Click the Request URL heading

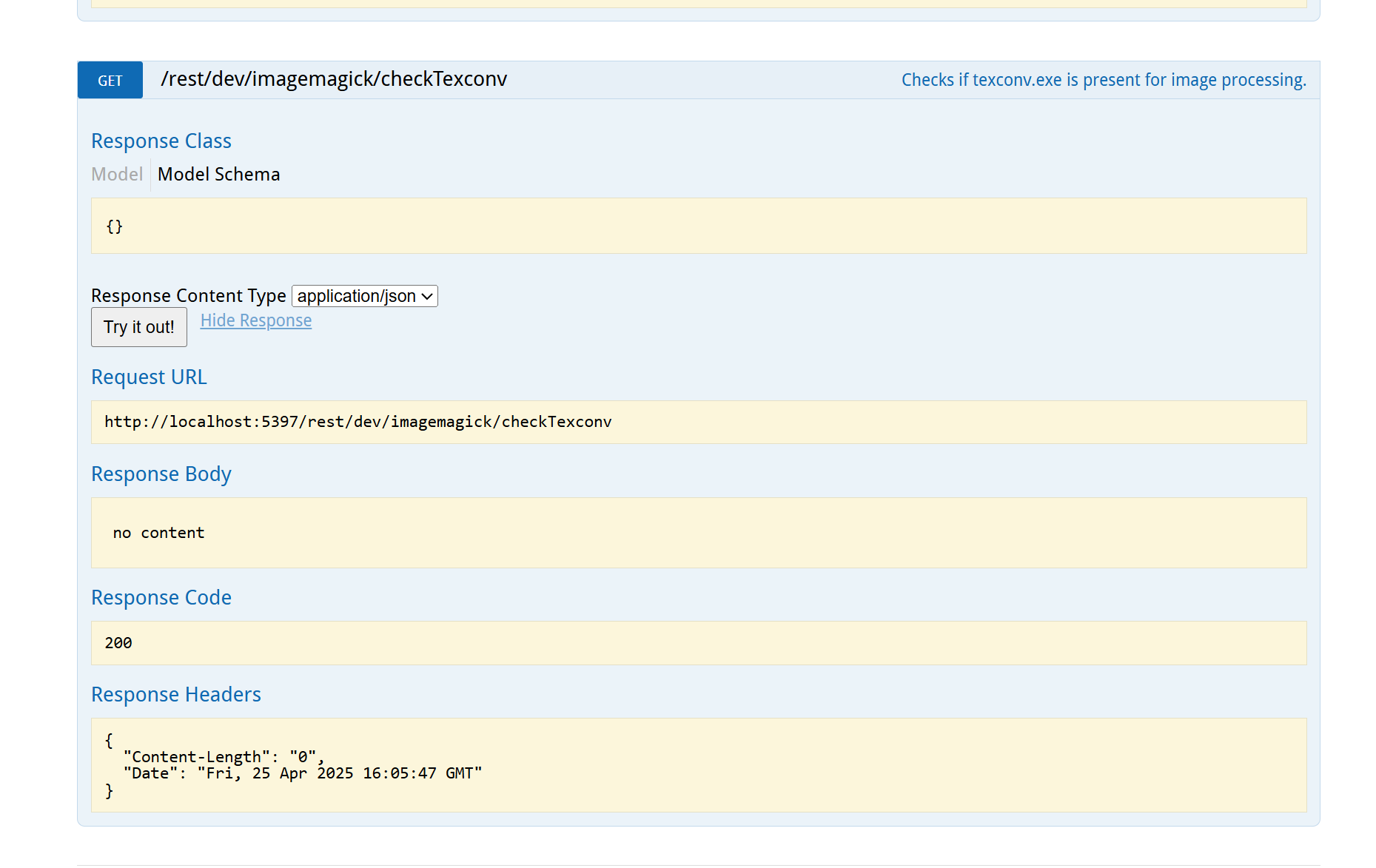(149, 377)
